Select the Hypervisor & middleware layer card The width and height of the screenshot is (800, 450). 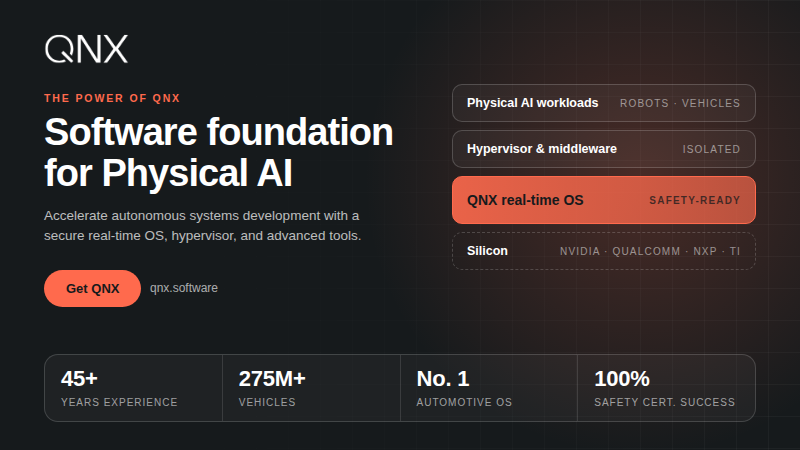coord(604,149)
